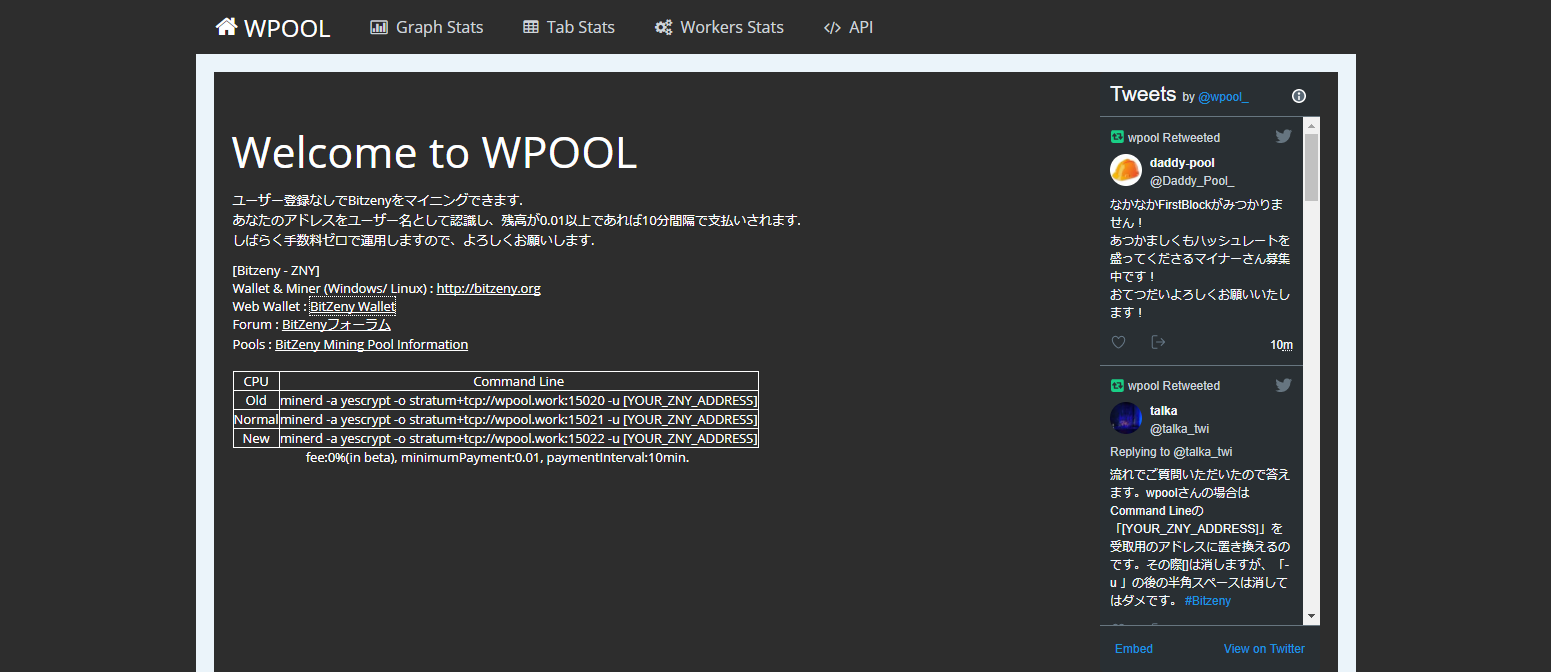Select the New CPU command line cell

518,438
